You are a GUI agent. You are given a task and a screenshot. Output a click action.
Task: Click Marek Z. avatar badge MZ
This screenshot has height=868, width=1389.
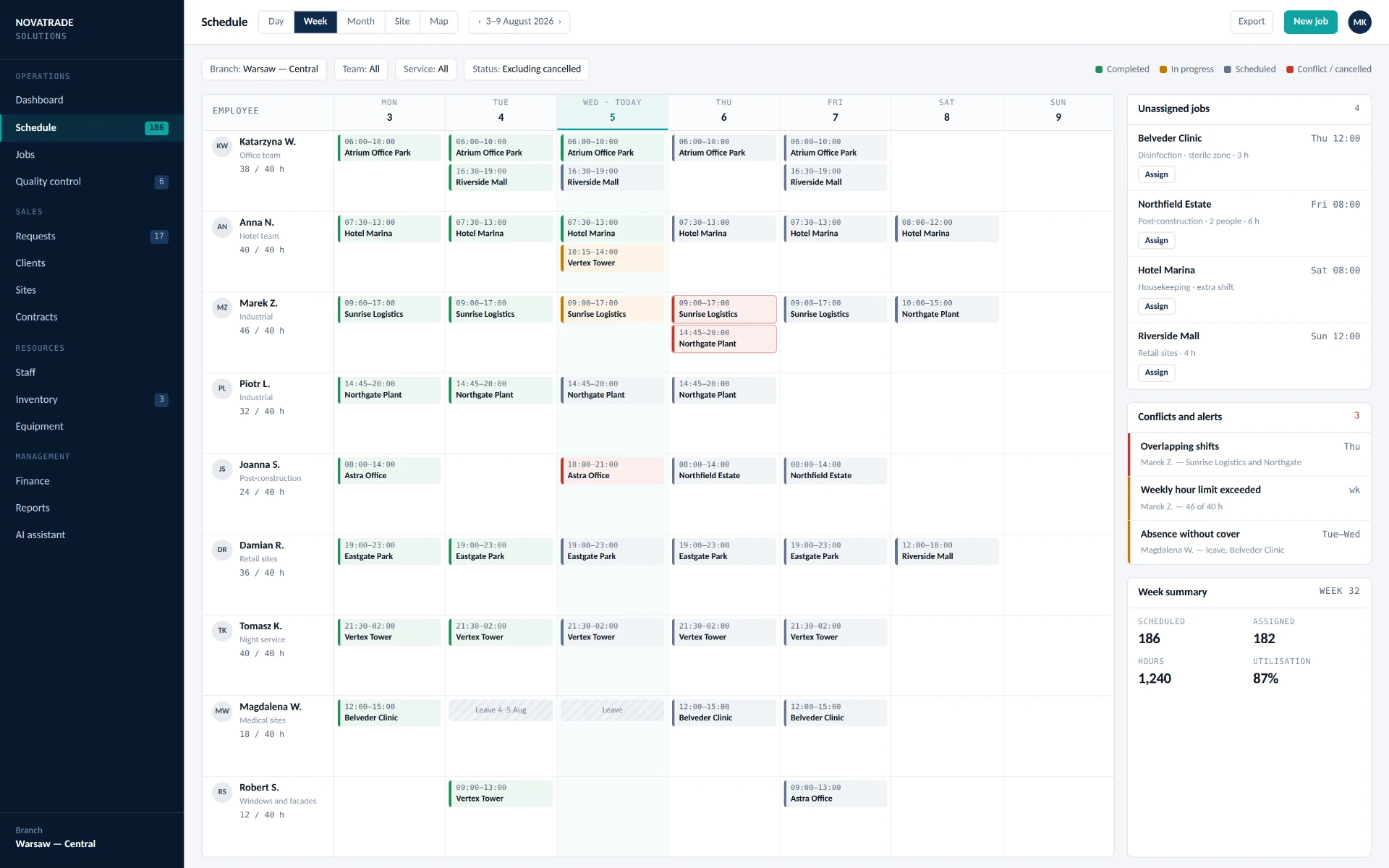(222, 307)
